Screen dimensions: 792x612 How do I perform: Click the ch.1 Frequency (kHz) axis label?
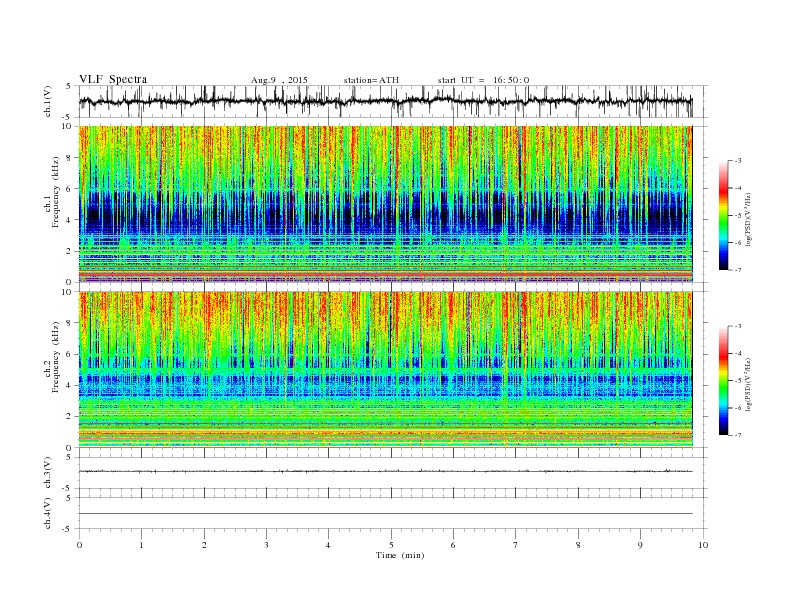pyautogui.click(x=52, y=192)
